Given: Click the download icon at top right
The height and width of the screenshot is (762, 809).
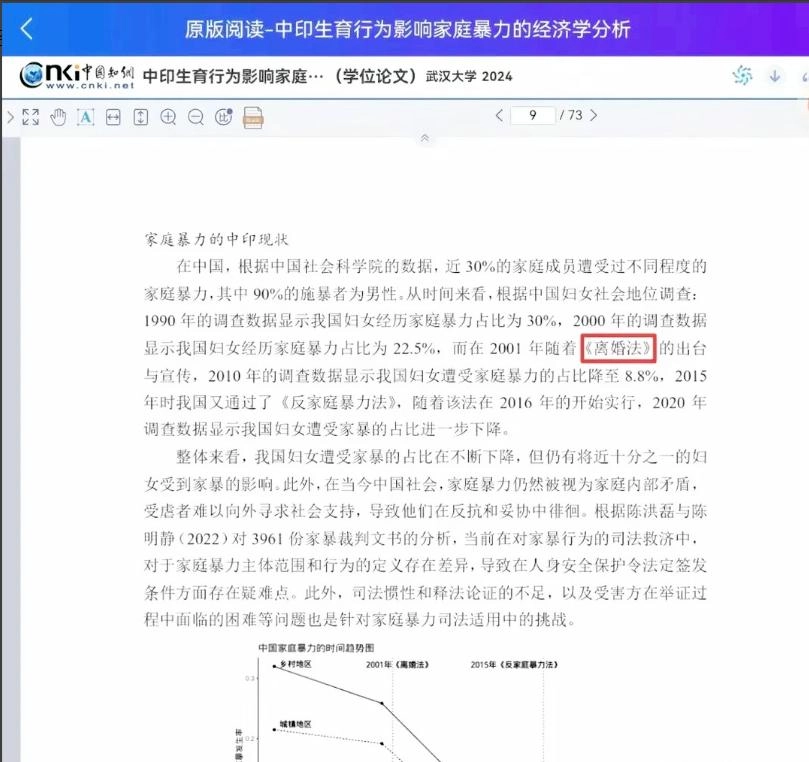Looking at the screenshot, I should coord(772,76).
